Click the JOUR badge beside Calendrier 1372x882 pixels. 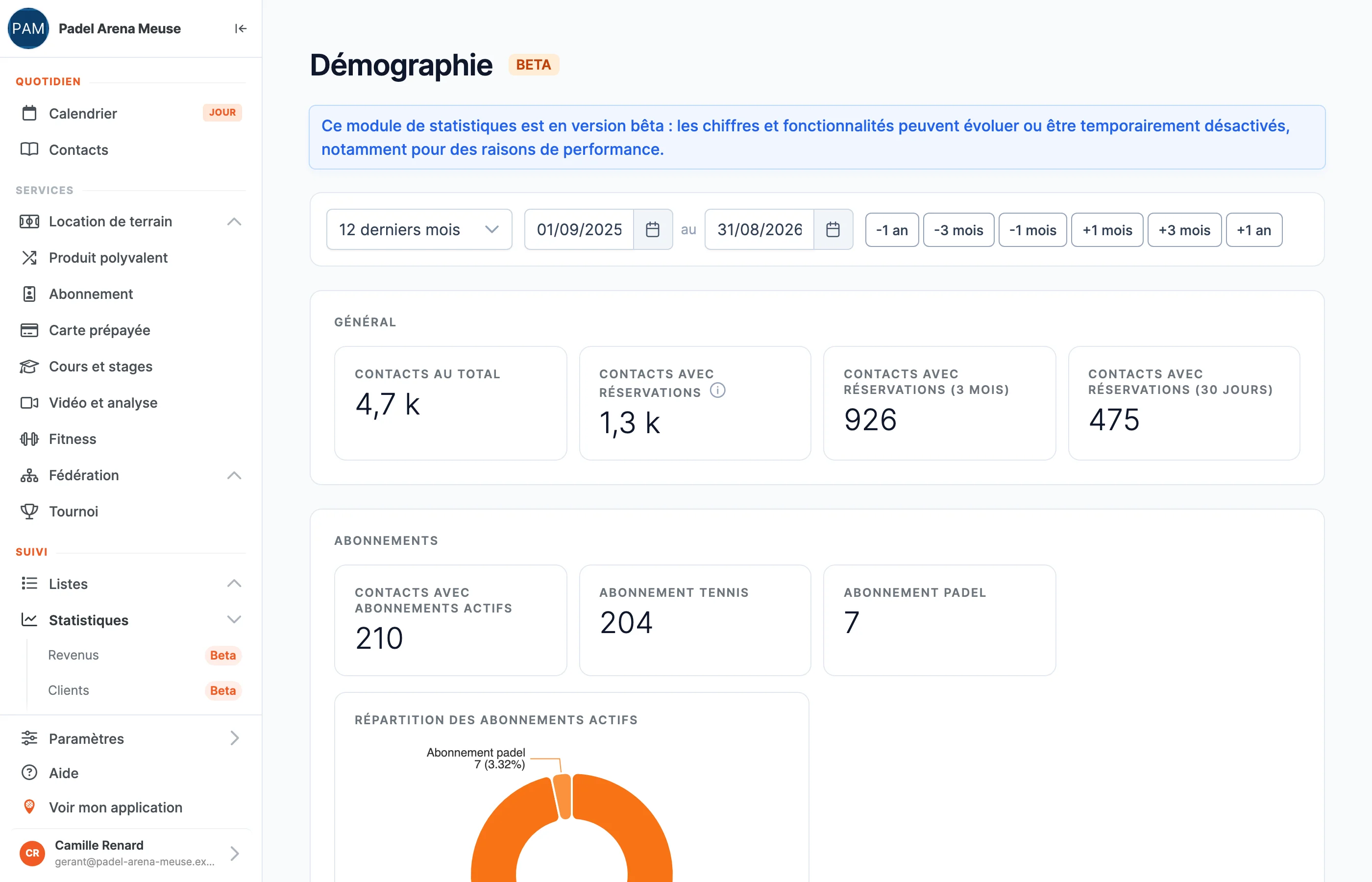pos(222,112)
